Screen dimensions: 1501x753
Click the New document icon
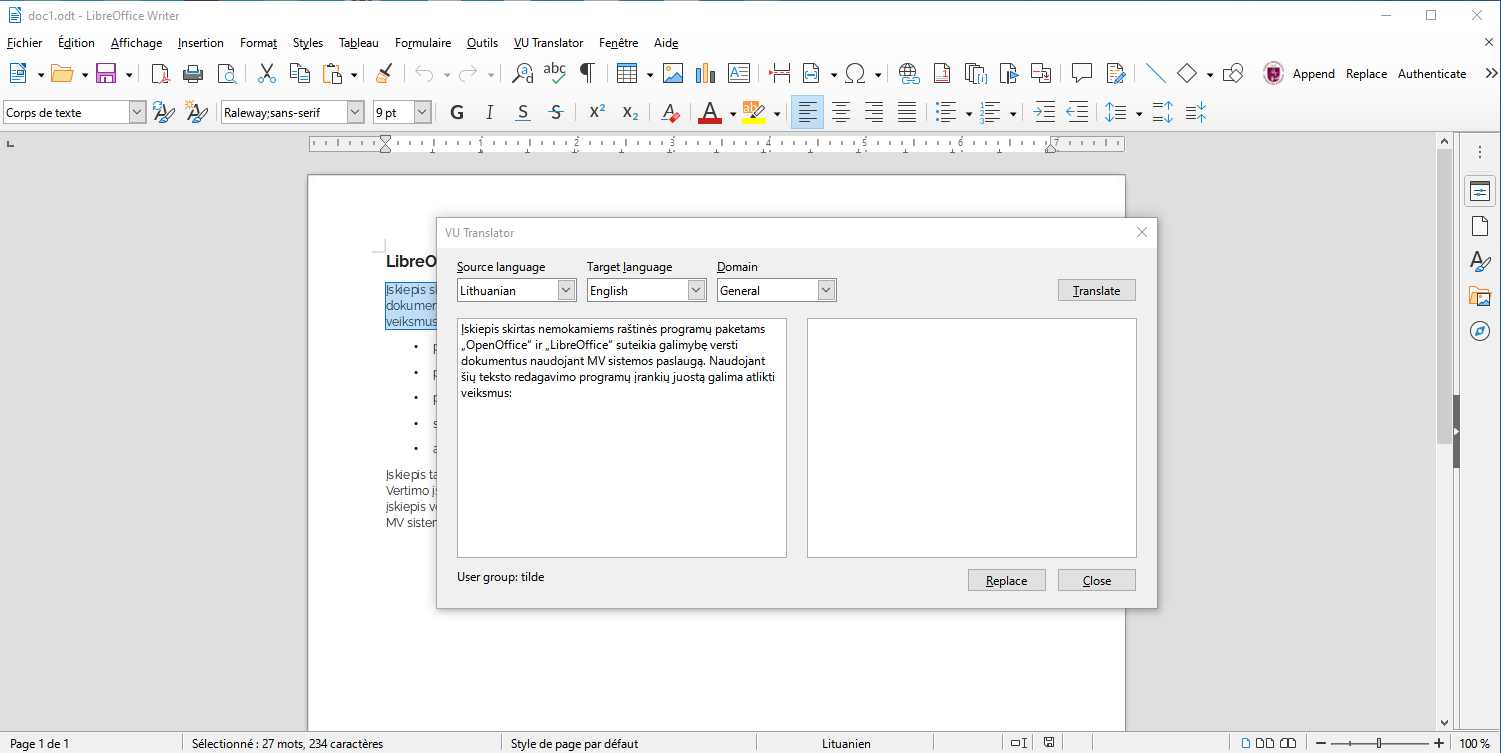click(18, 73)
